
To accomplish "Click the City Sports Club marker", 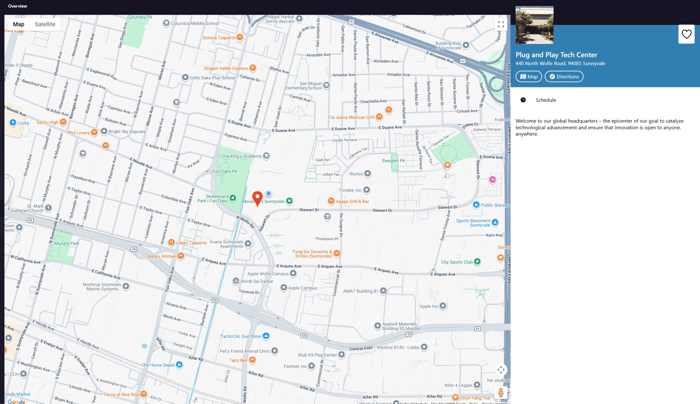I will tap(477, 262).
